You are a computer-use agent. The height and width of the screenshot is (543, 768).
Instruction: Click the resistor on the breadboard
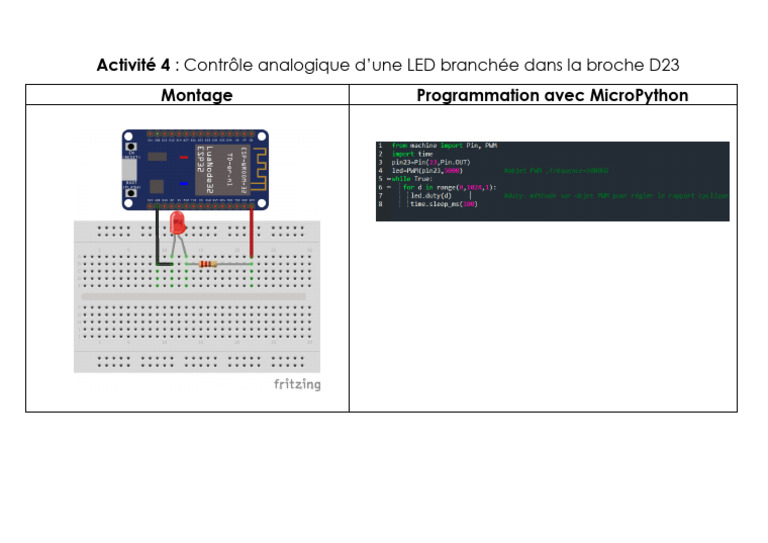click(208, 264)
